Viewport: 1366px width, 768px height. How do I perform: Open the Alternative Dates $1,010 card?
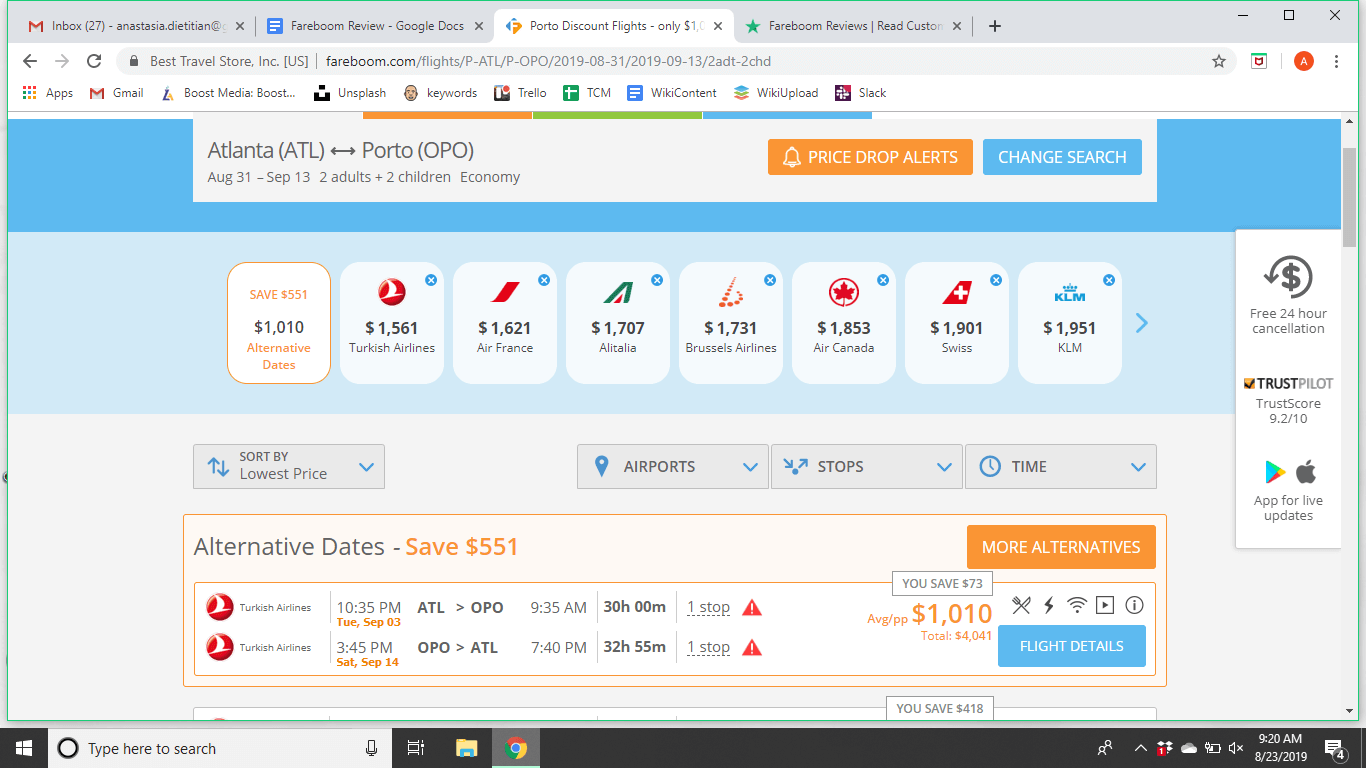pyautogui.click(x=279, y=323)
